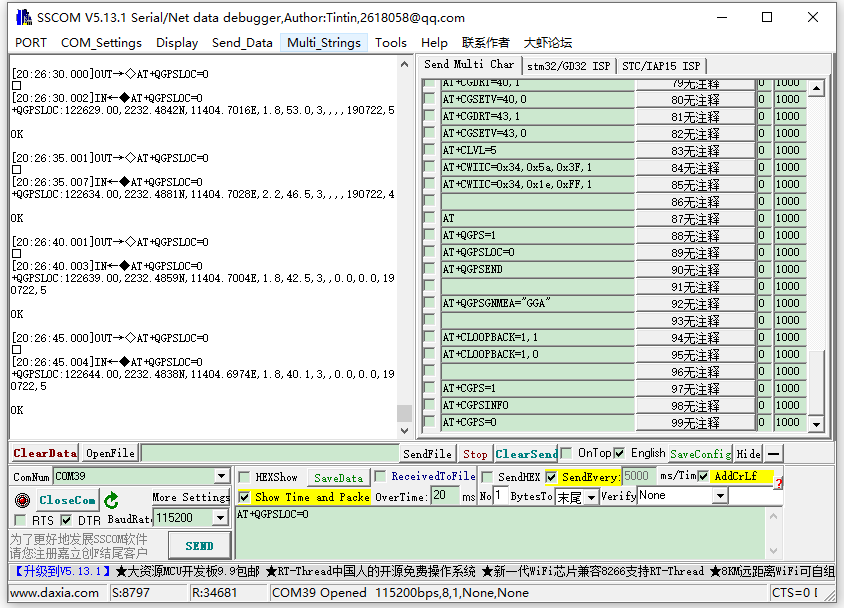844x608 pixels.
Task: Open the Help menu
Action: [x=434, y=43]
